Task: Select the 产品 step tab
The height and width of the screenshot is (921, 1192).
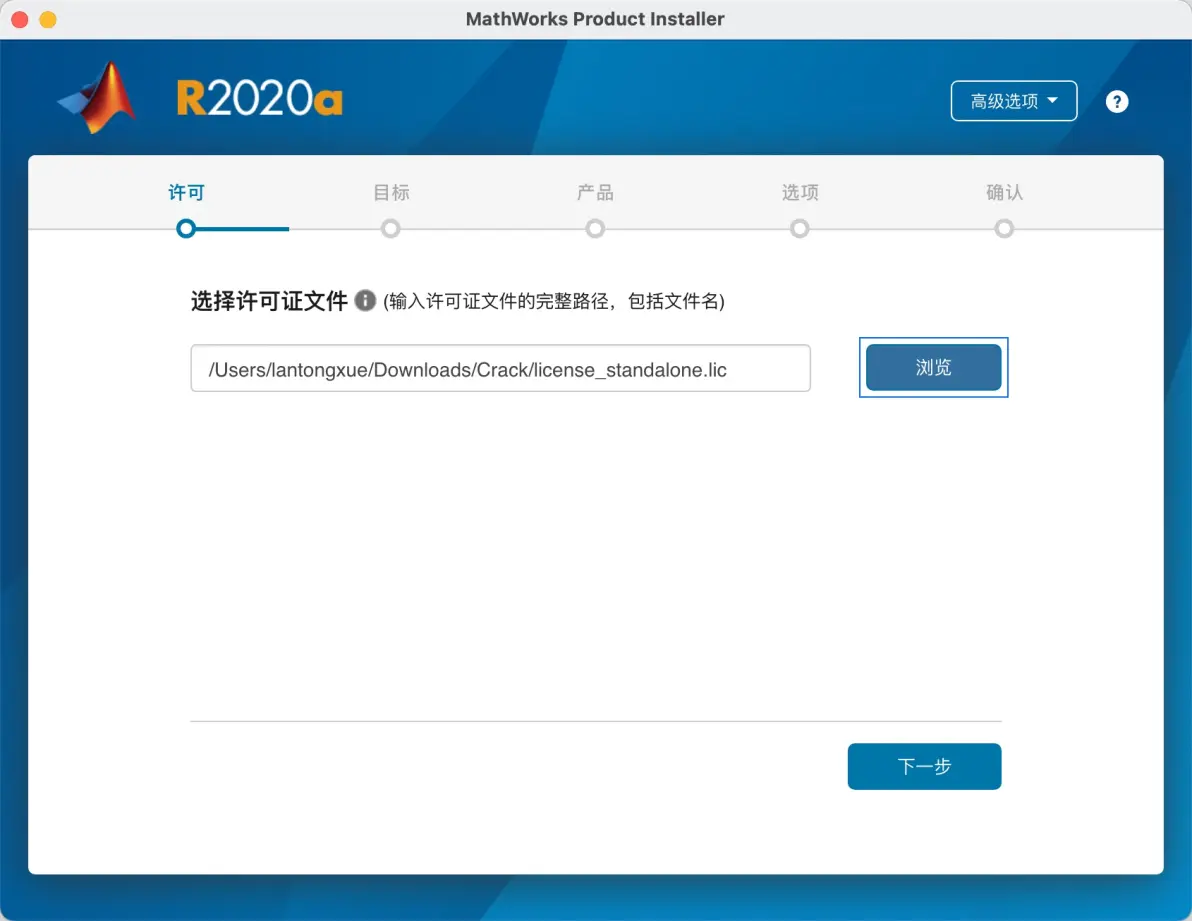Action: point(595,192)
